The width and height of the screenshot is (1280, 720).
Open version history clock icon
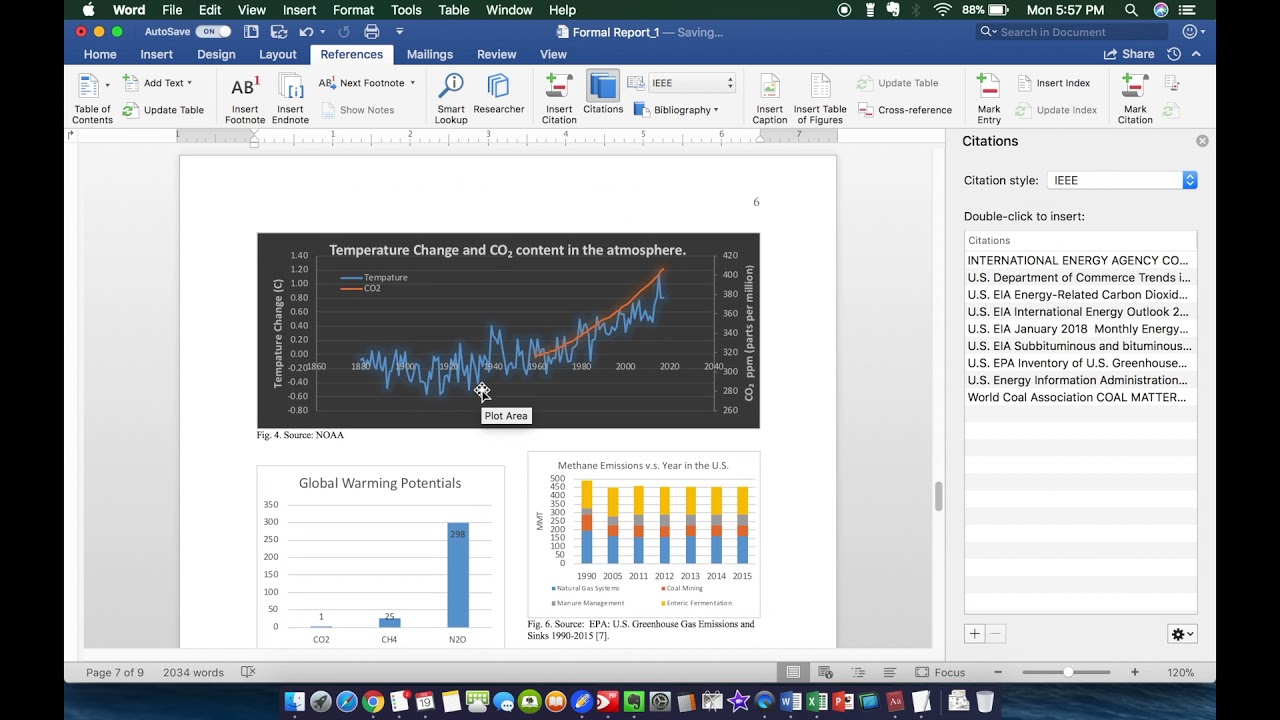pos(1174,54)
